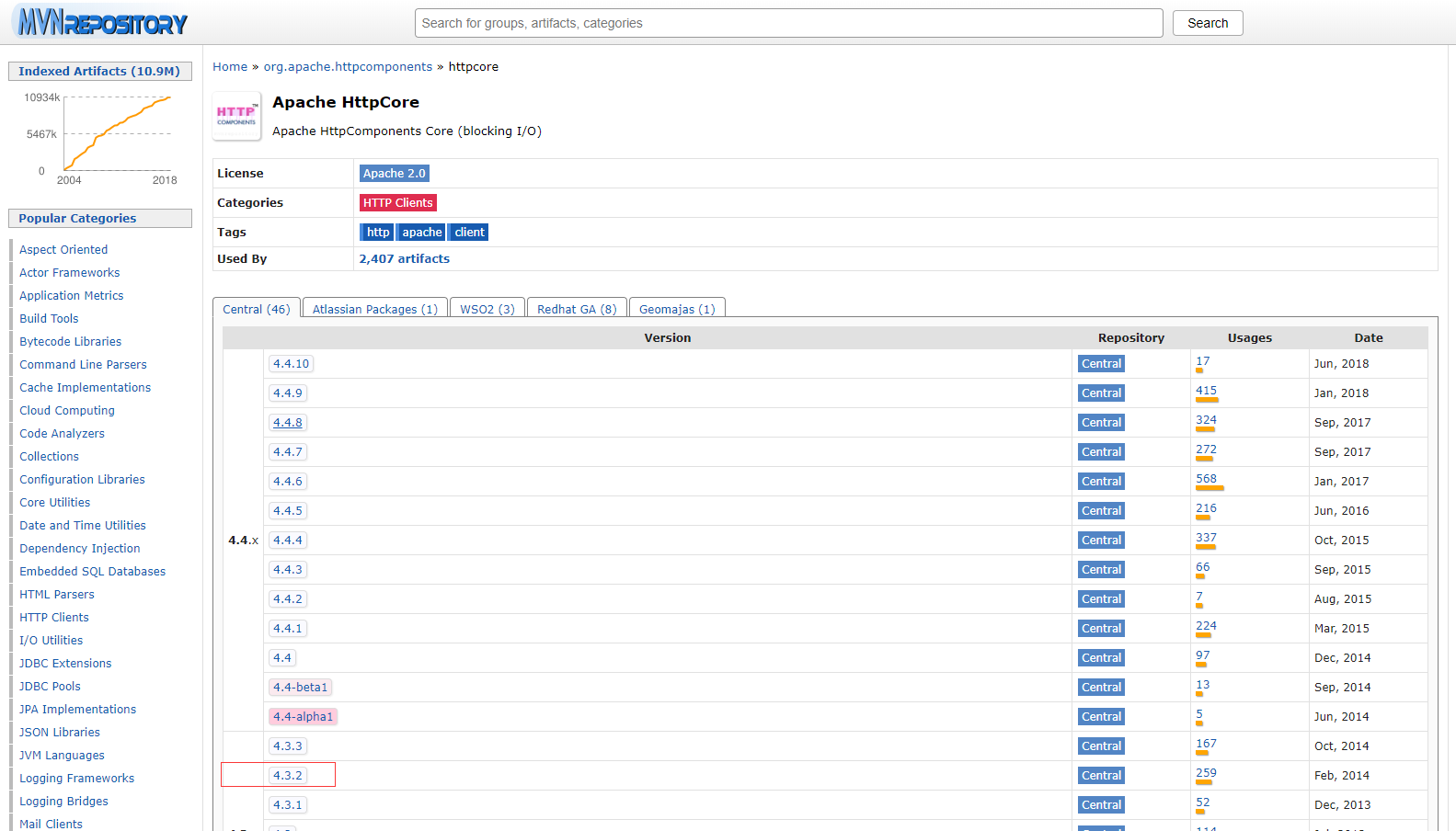Open the Logging Frameworks category
1456x831 pixels.
[x=77, y=779]
